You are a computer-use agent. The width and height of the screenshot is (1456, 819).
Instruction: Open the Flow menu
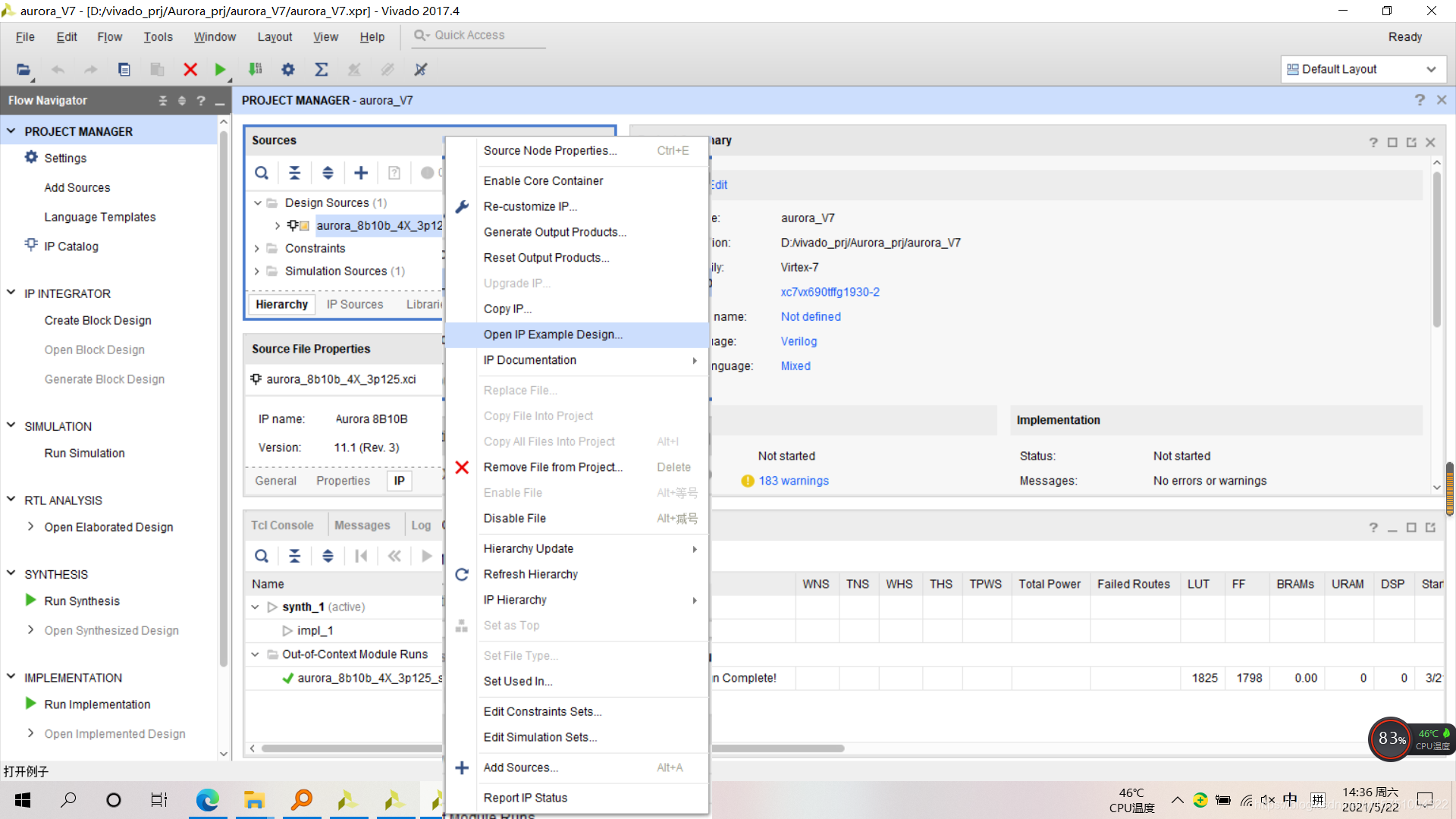coord(109,36)
